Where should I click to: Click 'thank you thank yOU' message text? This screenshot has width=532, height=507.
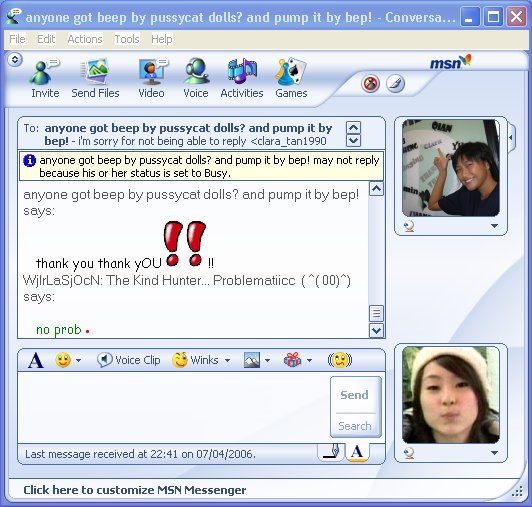99,263
